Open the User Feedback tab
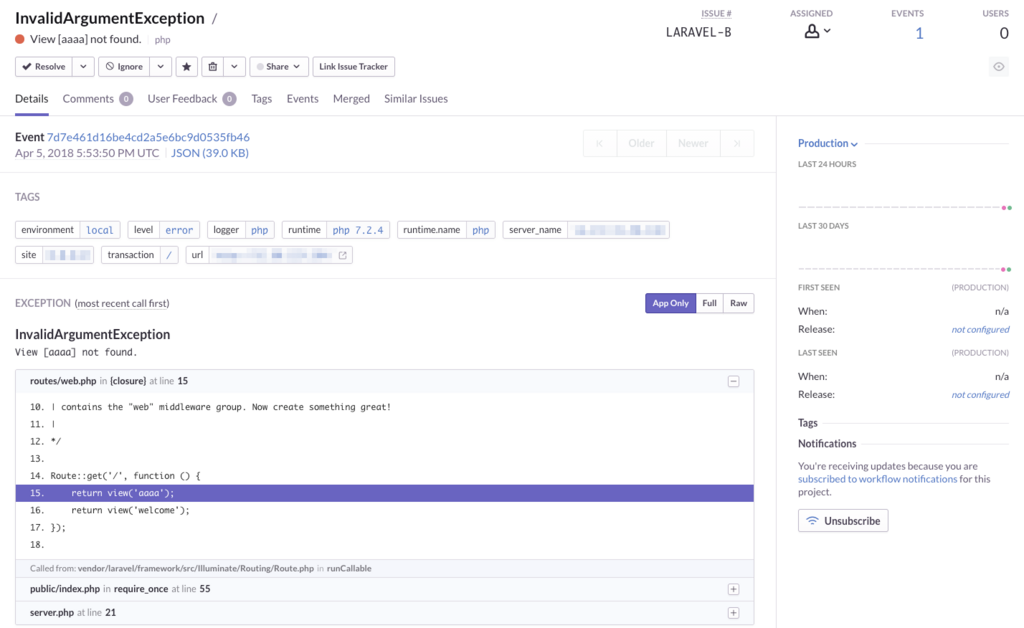 tap(191, 99)
